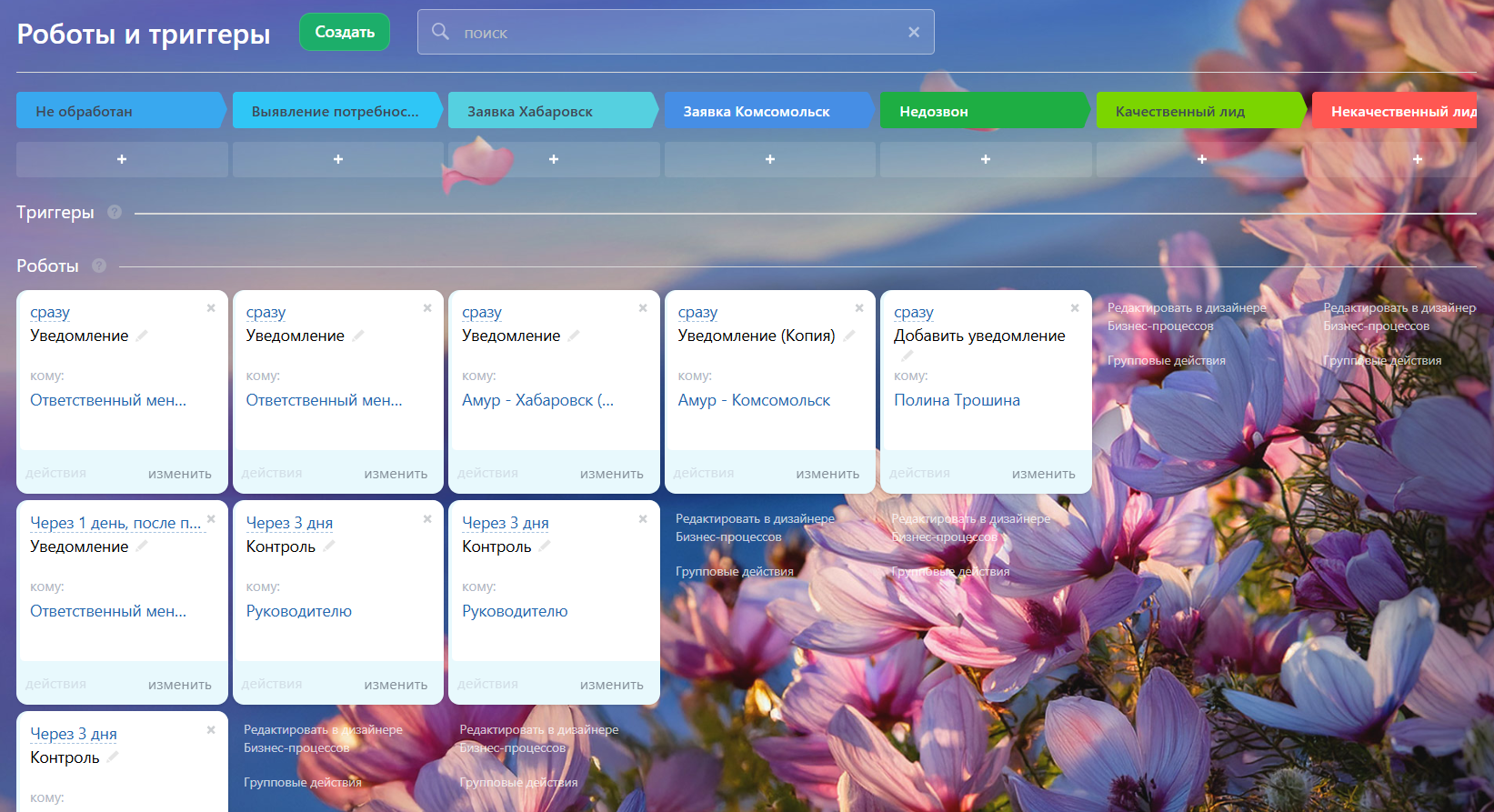Add a trigger under Выявление потребнос... stage
This screenshot has width=1494, height=812.
[338, 159]
